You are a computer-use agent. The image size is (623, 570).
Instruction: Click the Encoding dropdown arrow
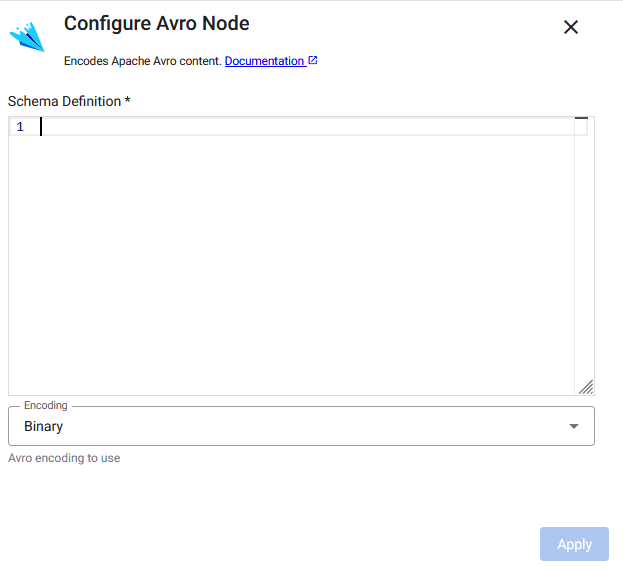point(573,426)
